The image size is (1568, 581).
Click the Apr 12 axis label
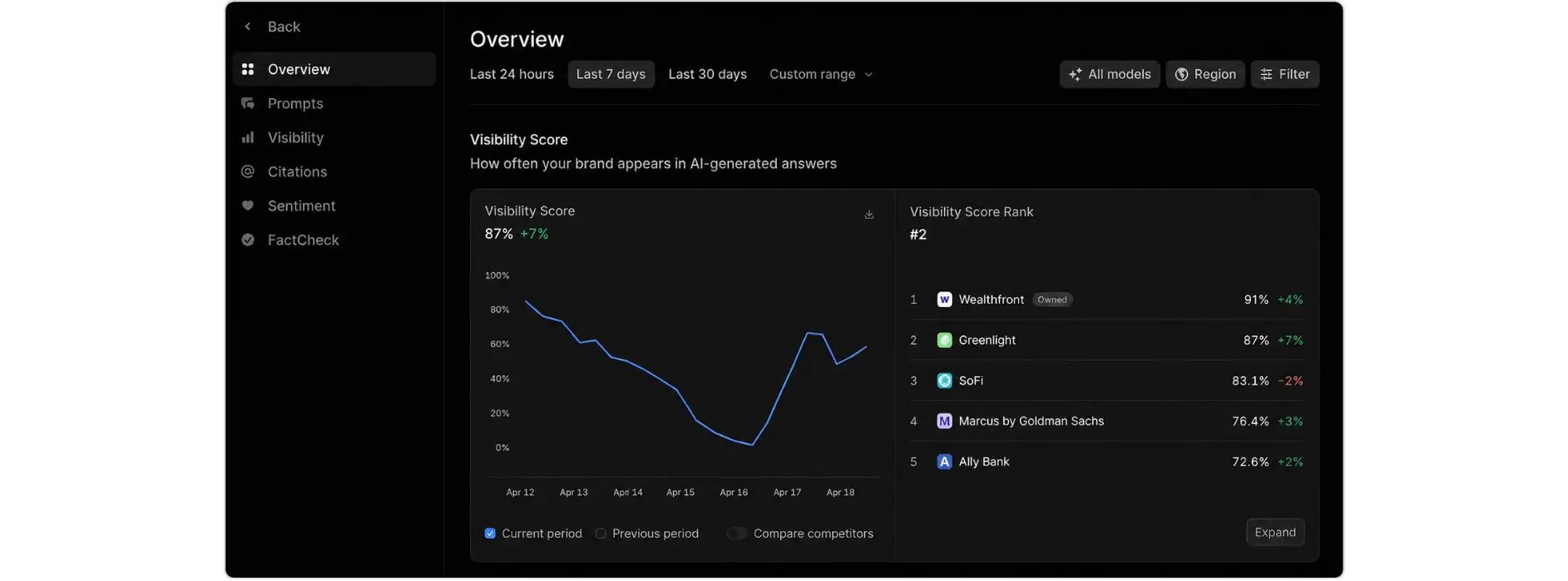[521, 493]
